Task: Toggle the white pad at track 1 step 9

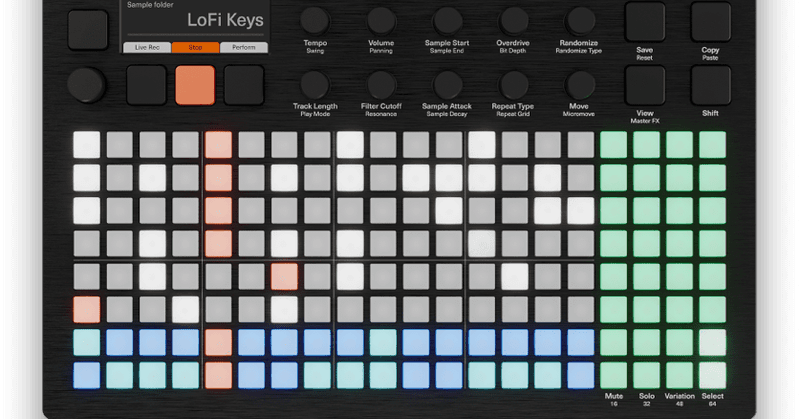Action: pos(350,145)
